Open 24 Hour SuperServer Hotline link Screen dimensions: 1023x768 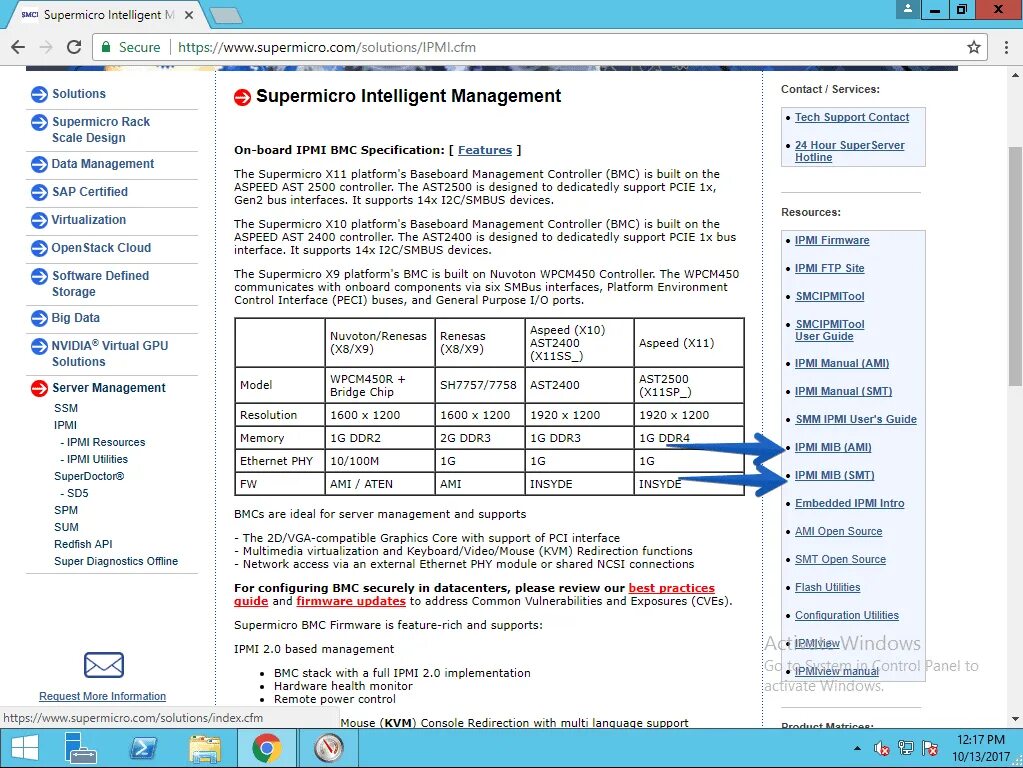pos(849,151)
